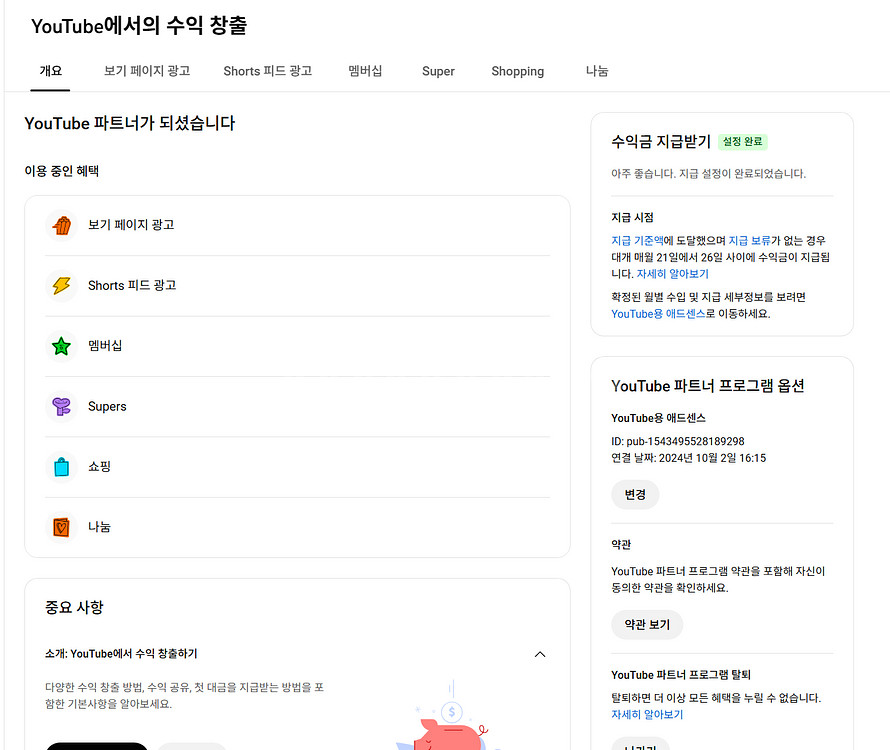The height and width of the screenshot is (750, 890).
Task: Click the purple Supers icon
Action: (61, 407)
